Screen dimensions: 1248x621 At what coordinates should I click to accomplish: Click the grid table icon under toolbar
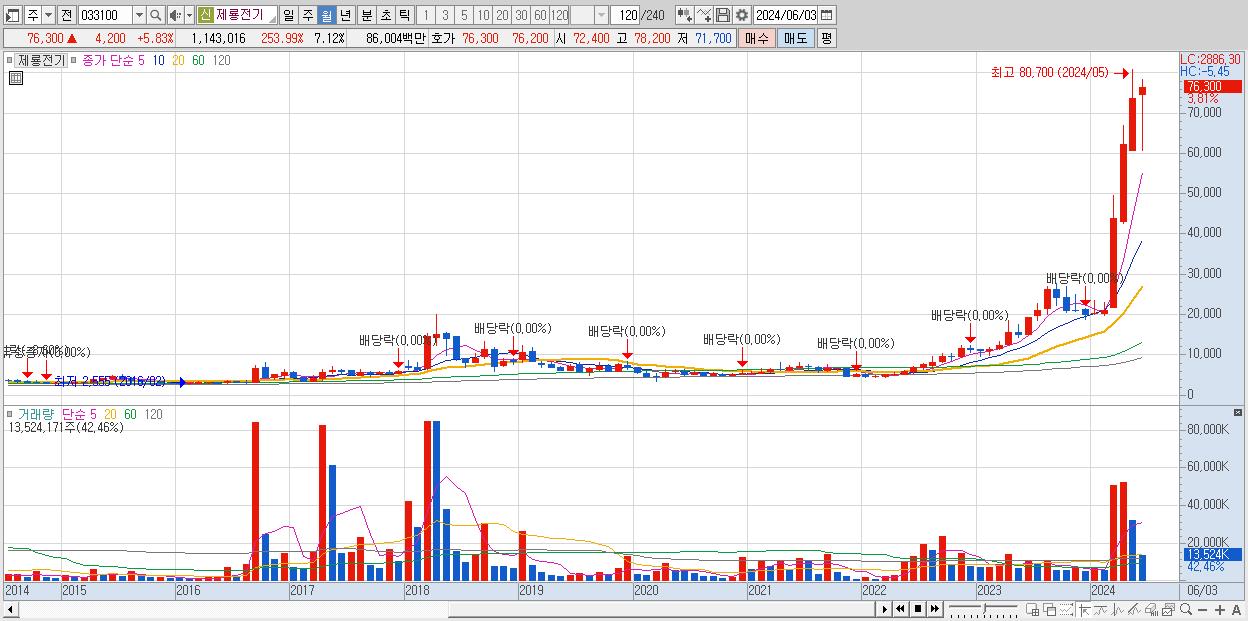[x=16, y=76]
